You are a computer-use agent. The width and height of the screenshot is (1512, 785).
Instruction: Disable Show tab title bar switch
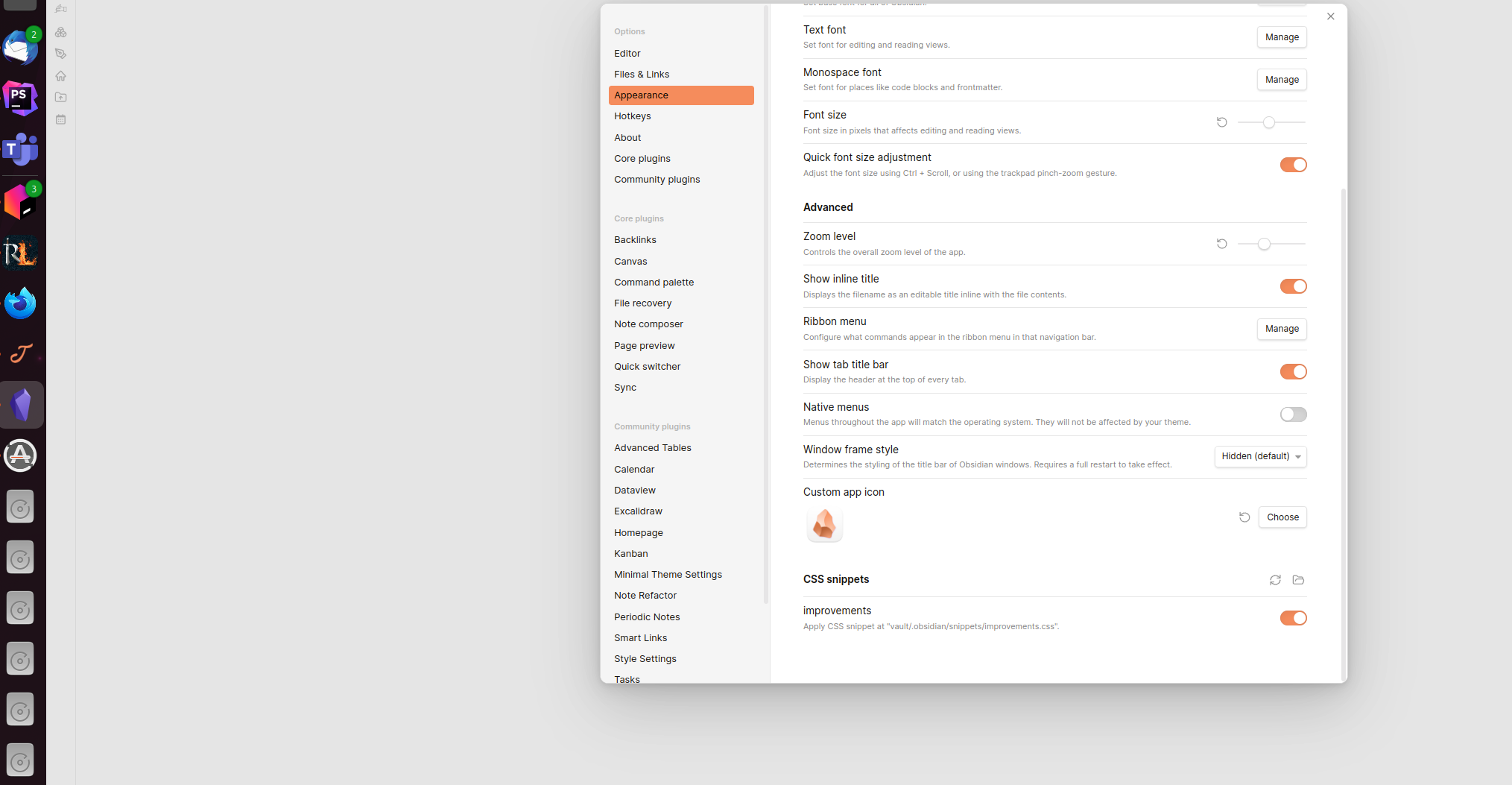pyautogui.click(x=1293, y=371)
